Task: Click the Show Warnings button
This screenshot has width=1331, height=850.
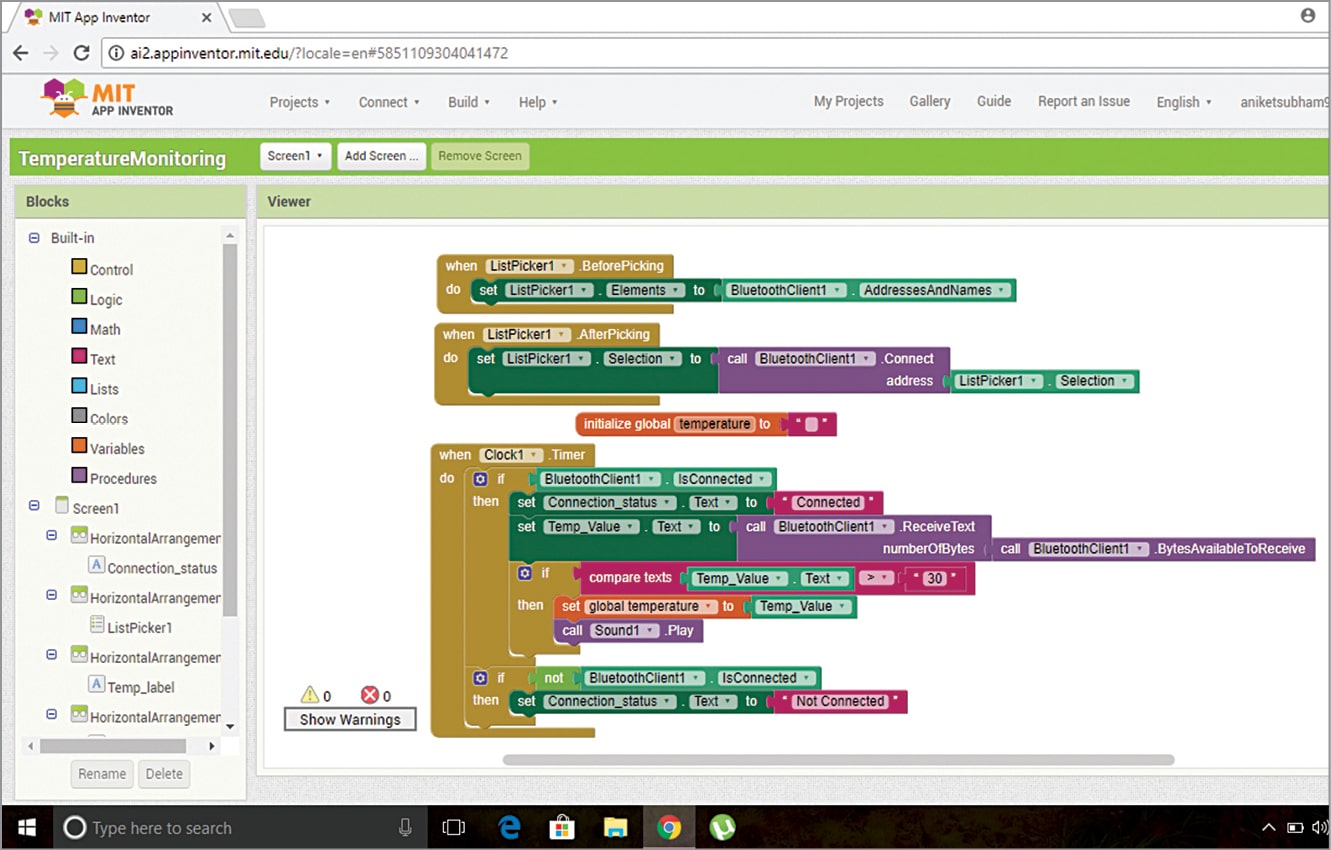Action: (350, 719)
